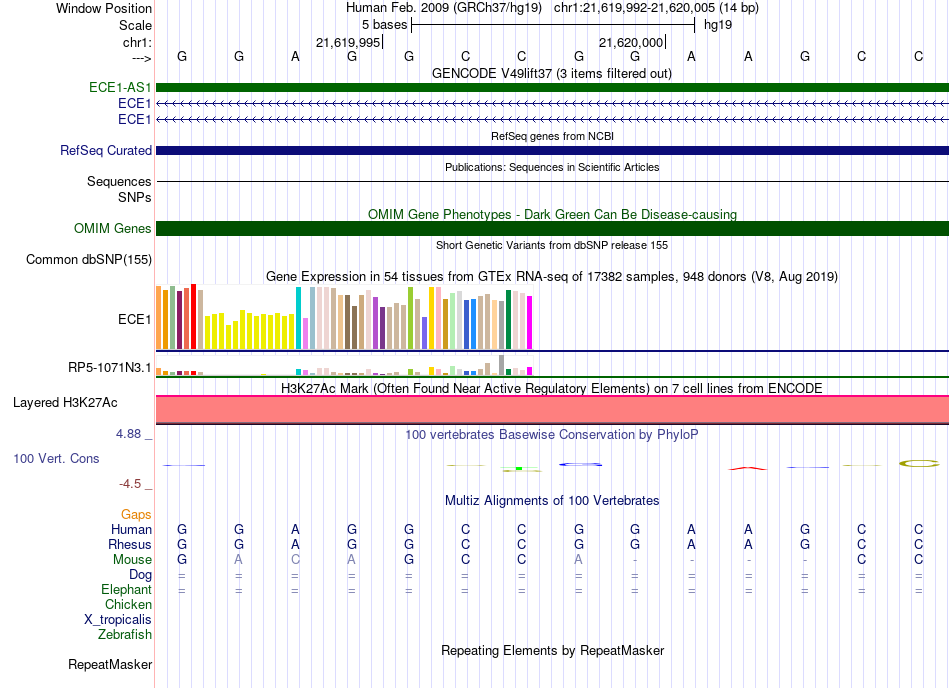950x688 pixels.
Task: Click the pink Layered H3K27Ac signal band
Action: tap(552, 410)
